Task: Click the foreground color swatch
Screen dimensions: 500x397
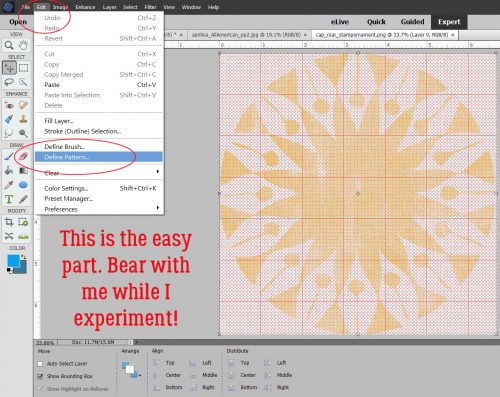Action: point(13,261)
